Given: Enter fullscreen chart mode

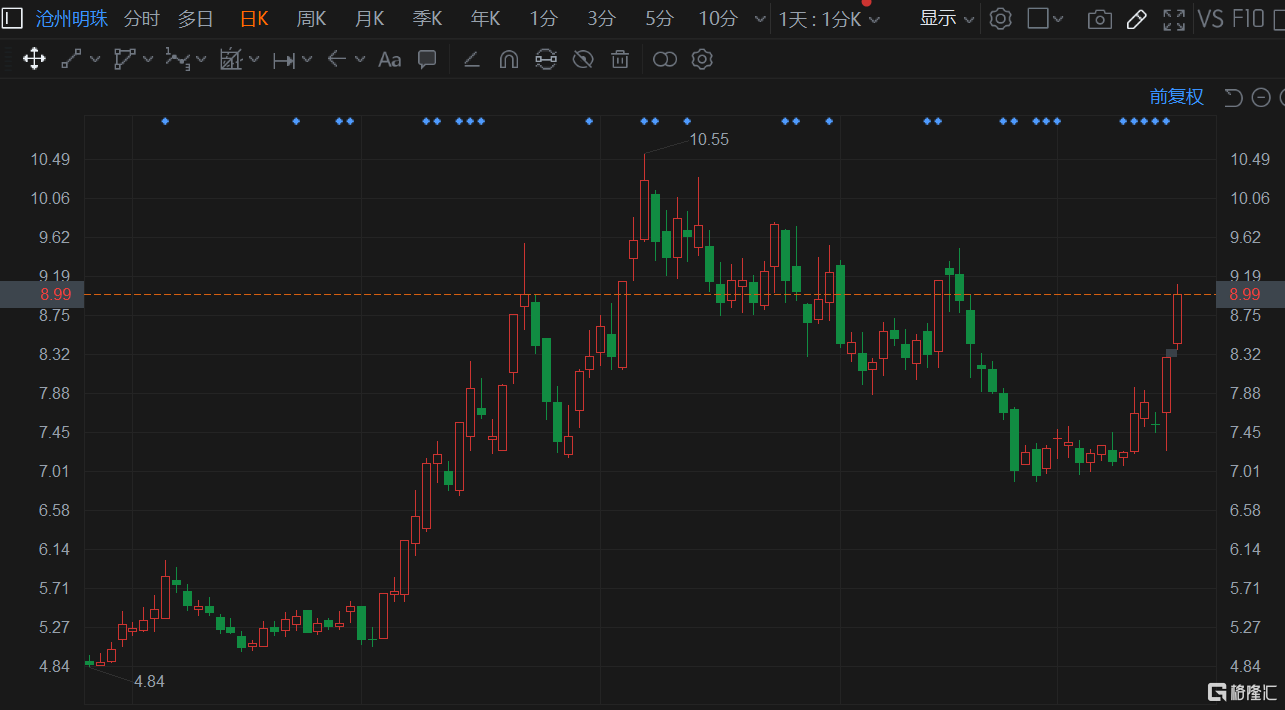Looking at the screenshot, I should [x=1174, y=18].
